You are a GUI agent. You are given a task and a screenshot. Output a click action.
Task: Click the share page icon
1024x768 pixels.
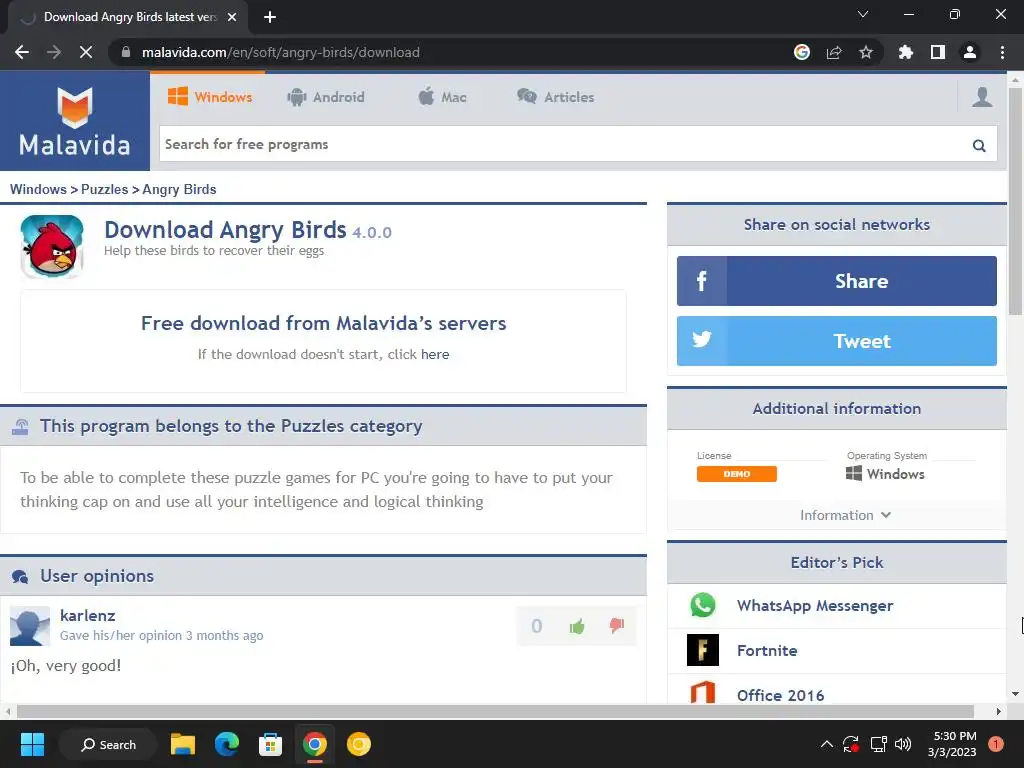click(x=834, y=52)
